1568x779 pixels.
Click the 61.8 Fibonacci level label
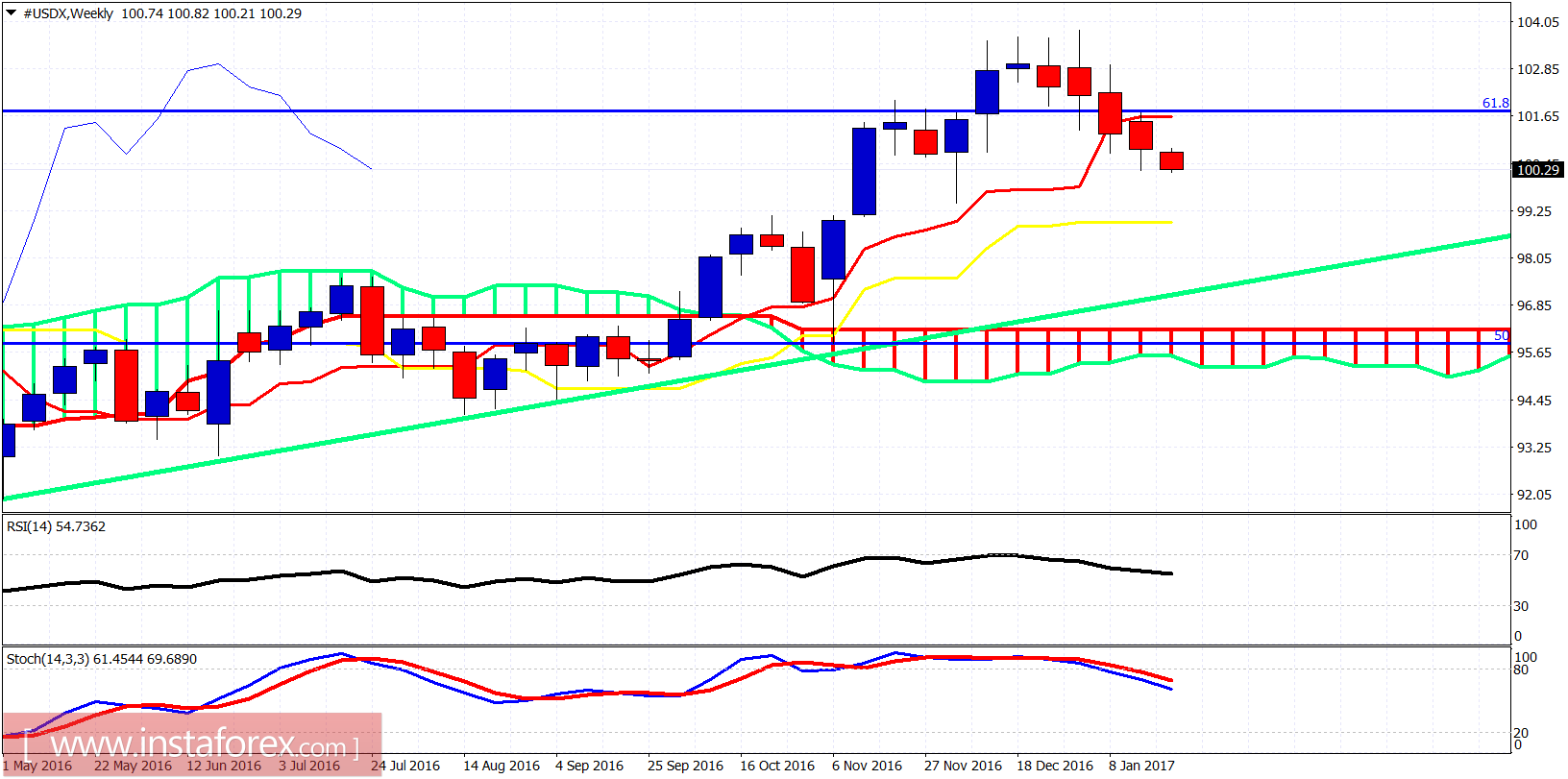coord(1495,103)
